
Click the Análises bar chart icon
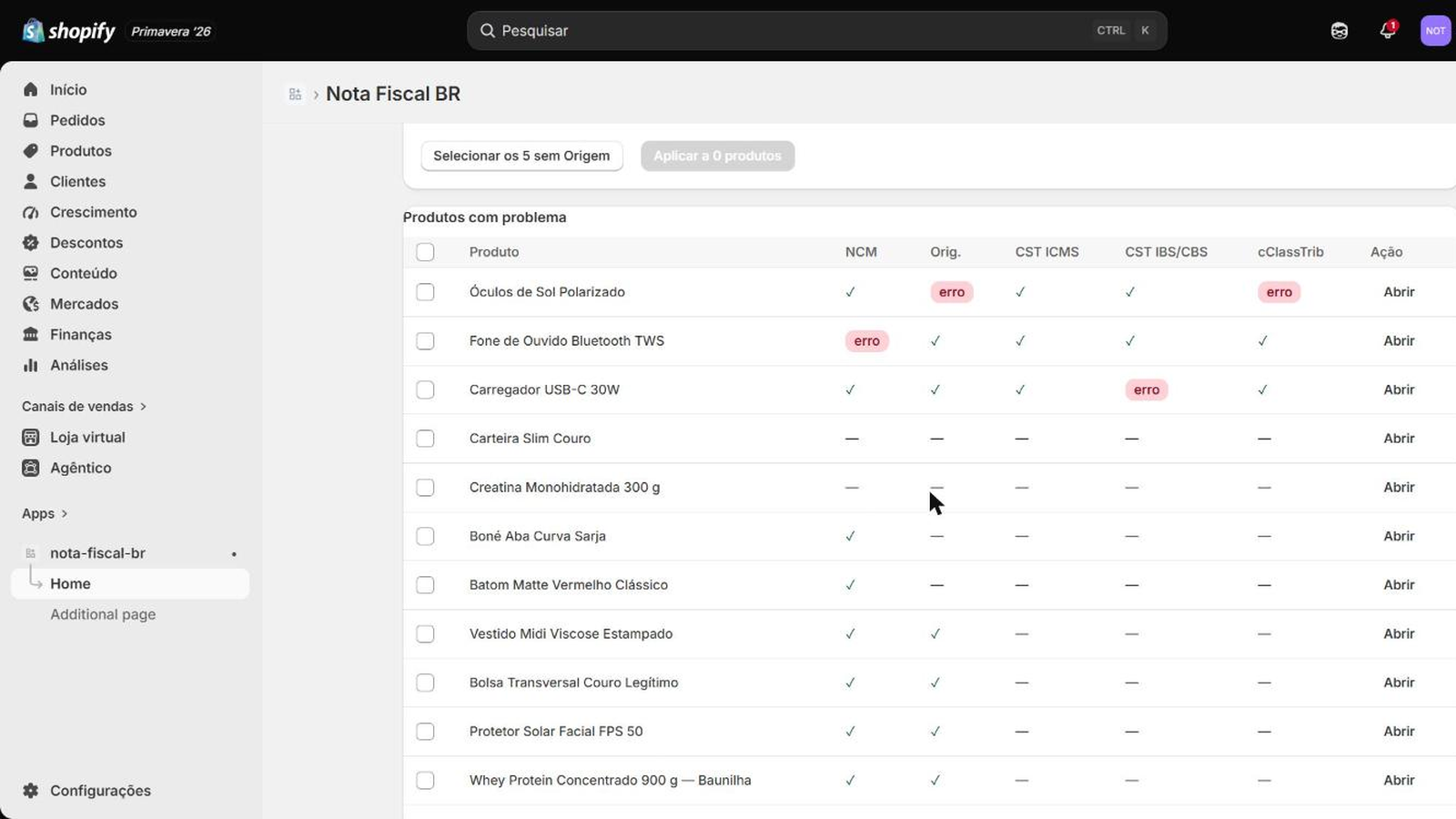tap(31, 365)
